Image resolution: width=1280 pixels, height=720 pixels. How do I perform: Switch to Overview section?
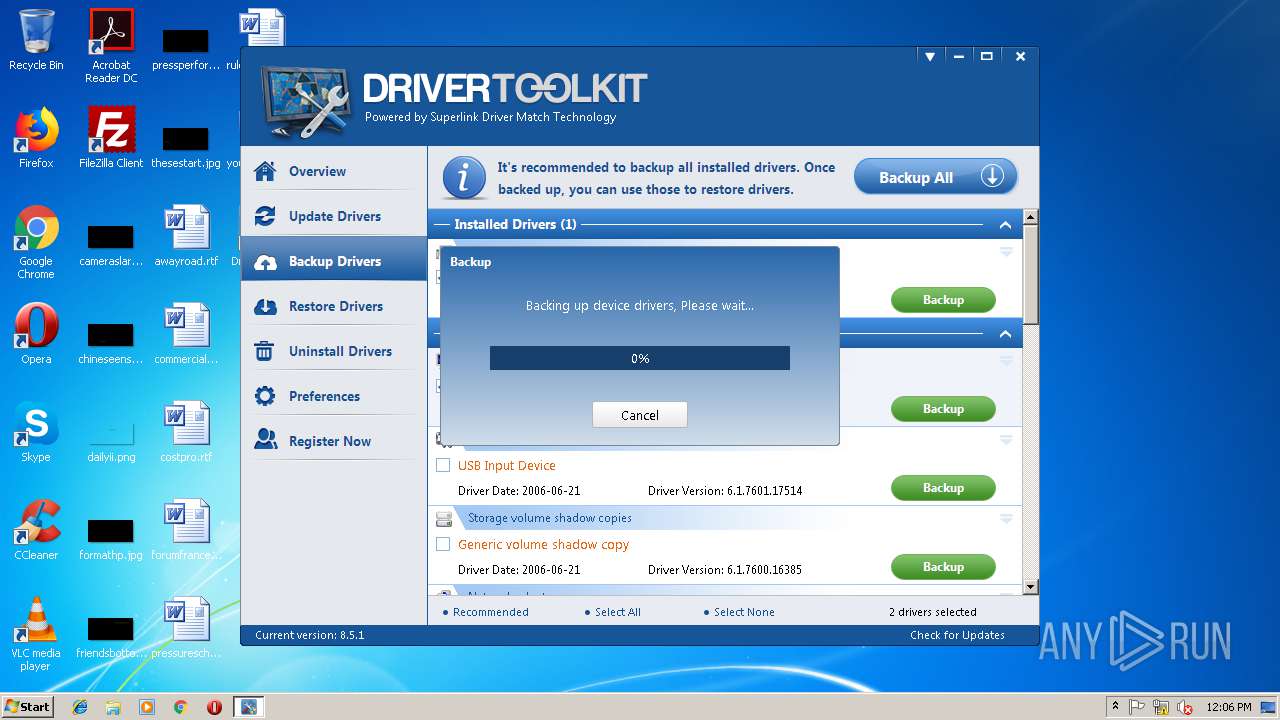coord(334,171)
